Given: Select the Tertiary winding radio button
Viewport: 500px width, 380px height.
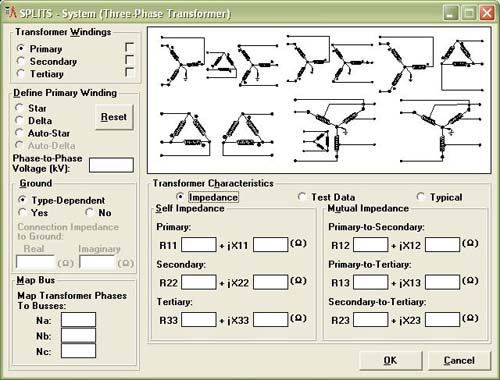Looking at the screenshot, I should tap(21, 74).
